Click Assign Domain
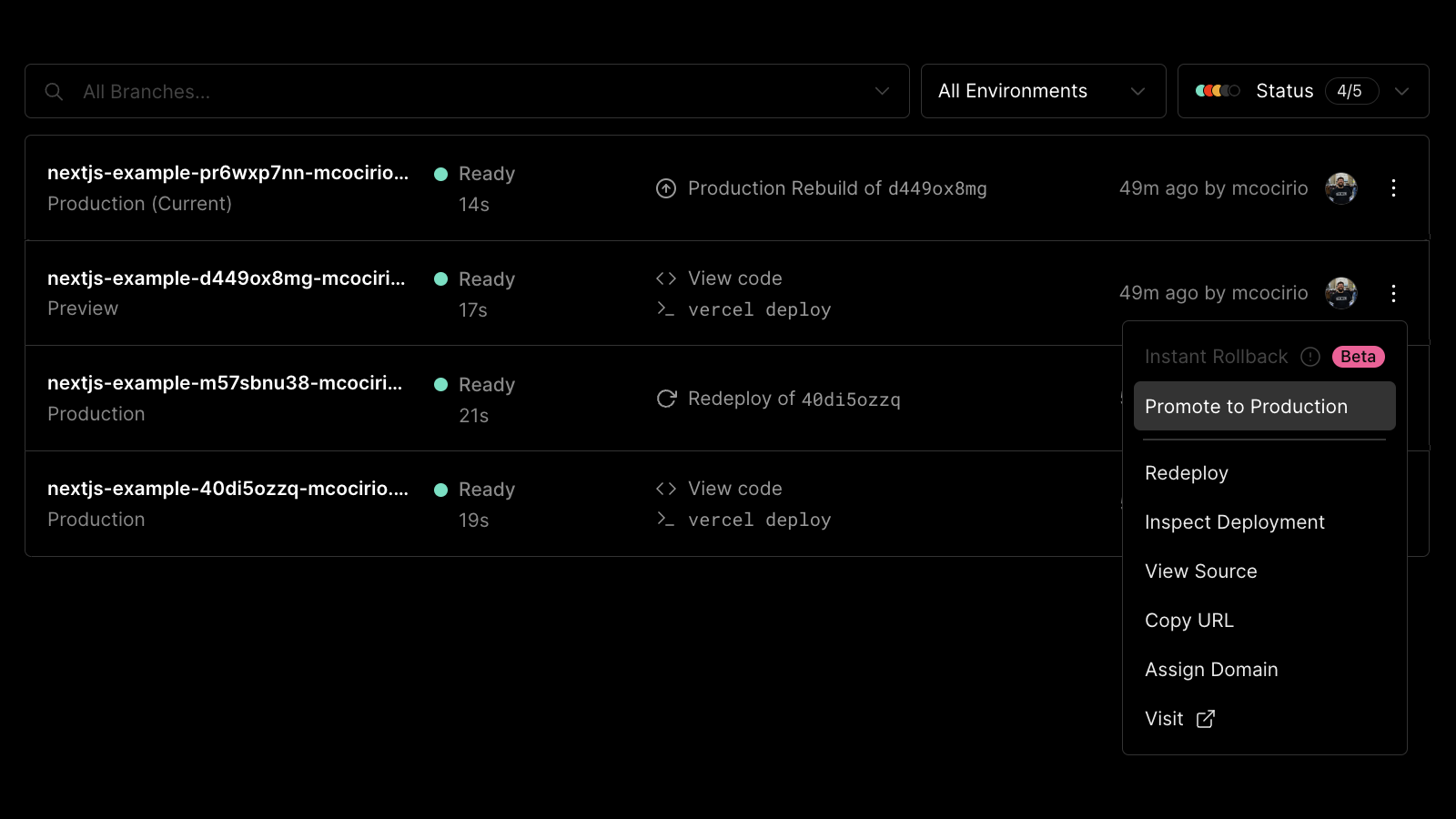This screenshot has width=1456, height=819. 1211,669
